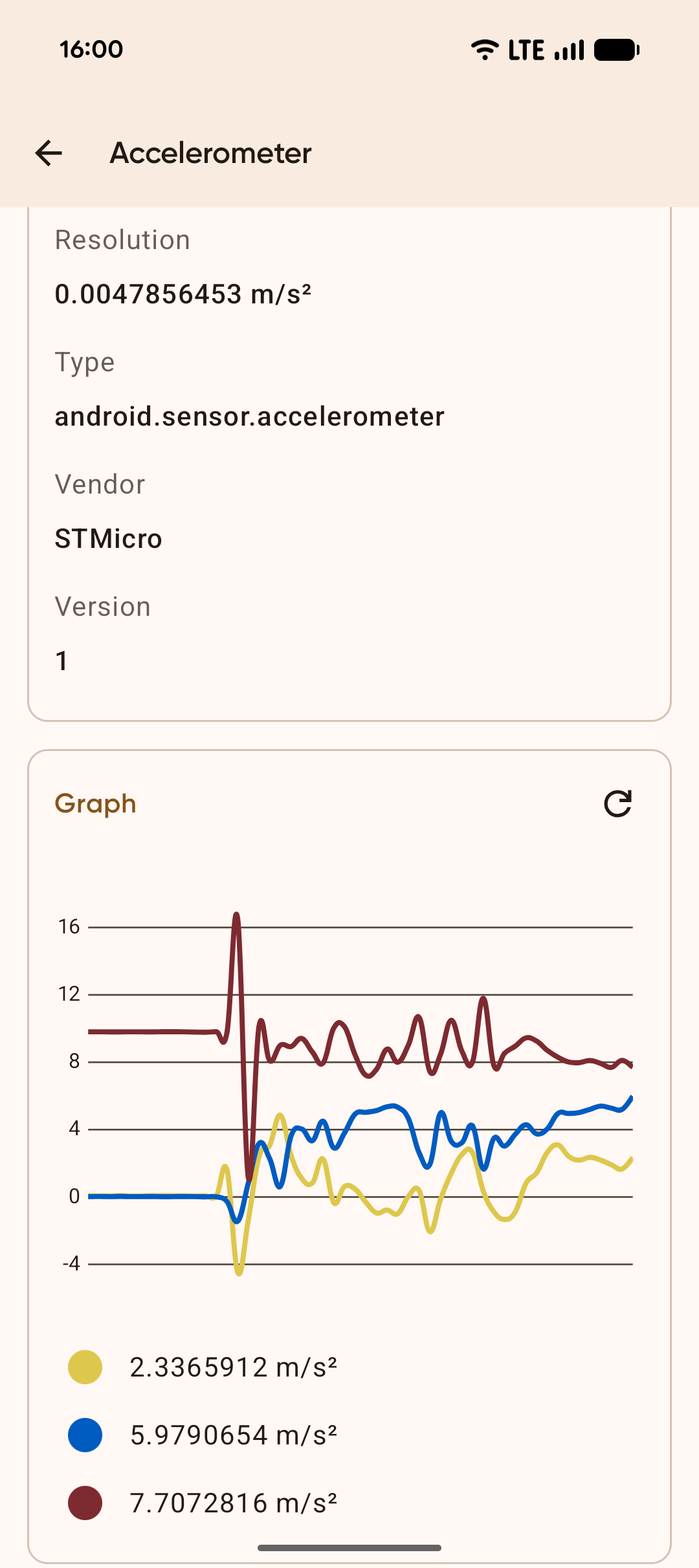Tap the Accelerometer page title
Screen dimensions: 699x1568
pos(210,153)
